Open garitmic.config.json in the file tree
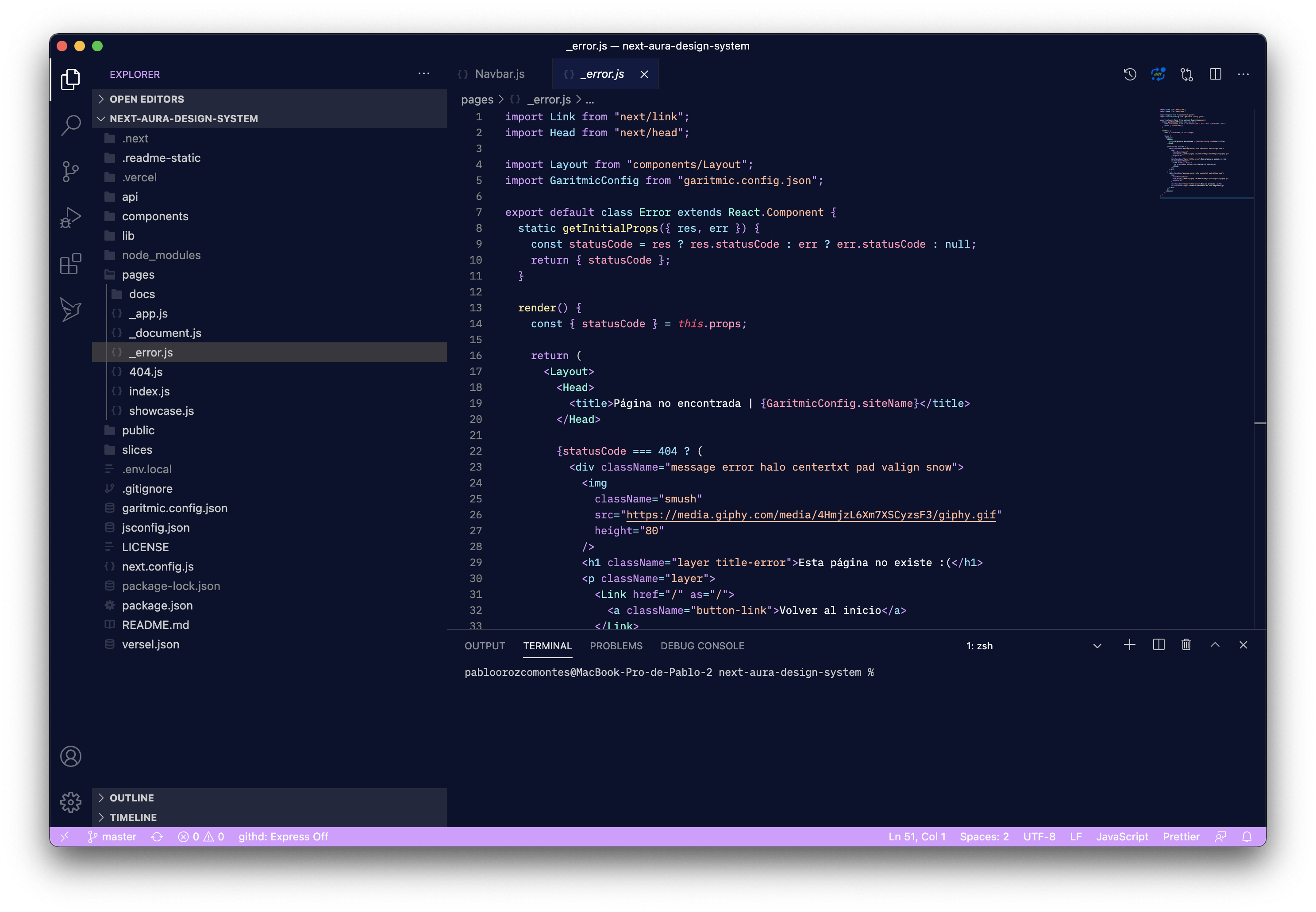Image resolution: width=1316 pixels, height=912 pixels. 269,508
